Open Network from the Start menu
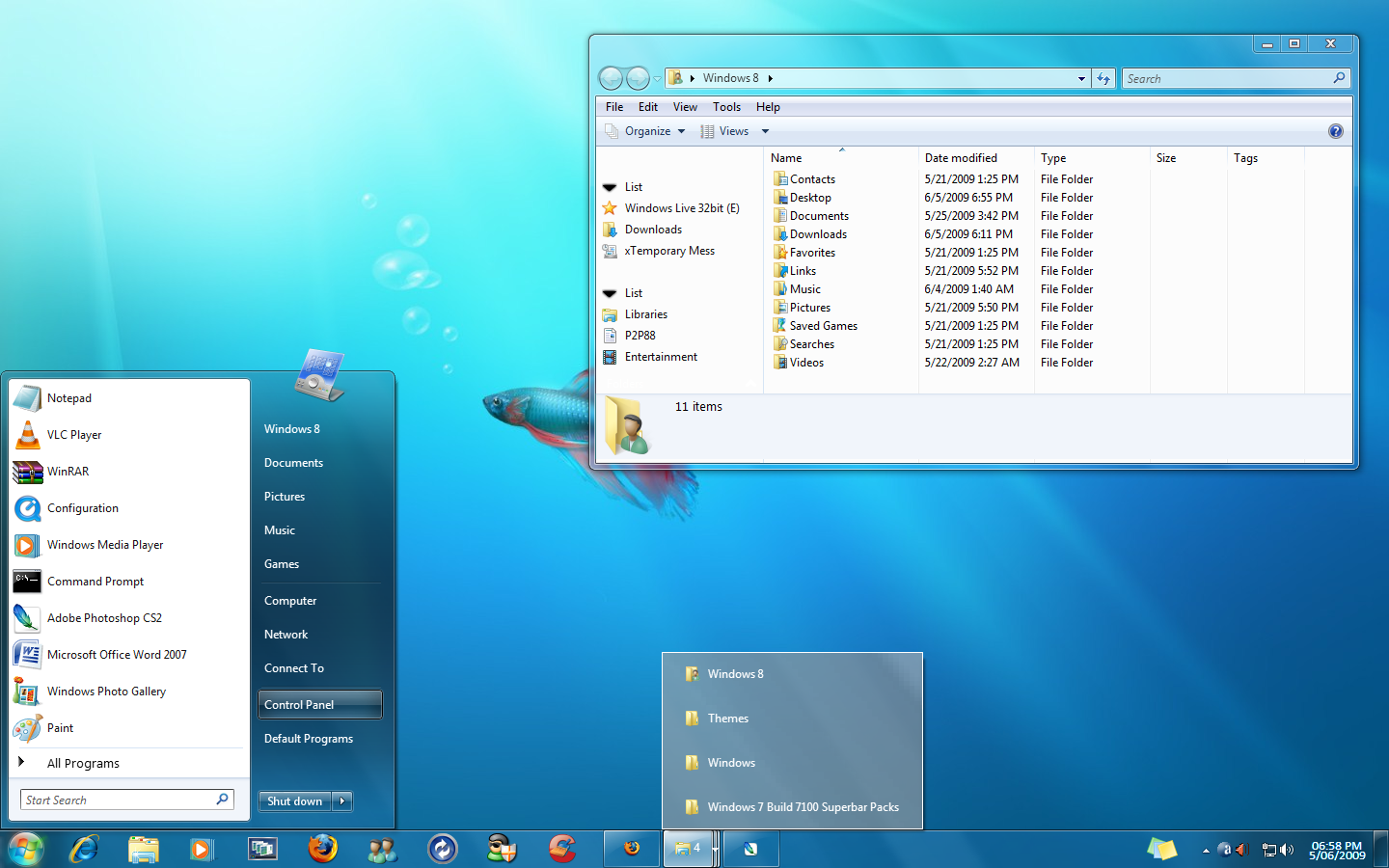 (320, 635)
